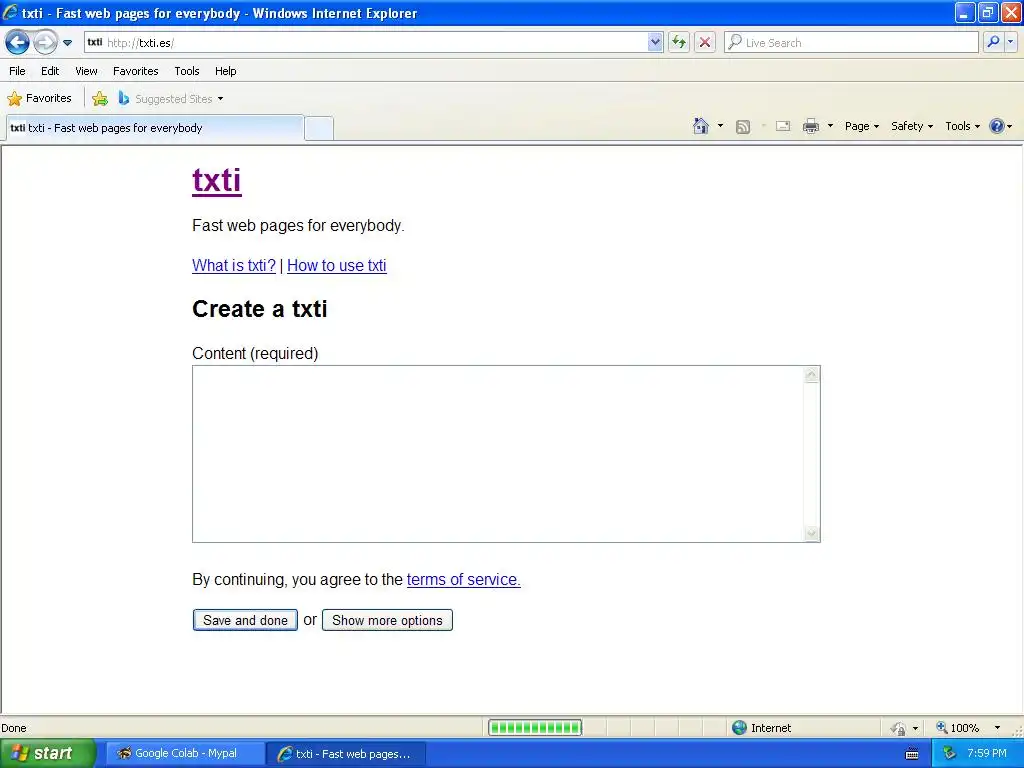Click the system tray network icon

950,754
